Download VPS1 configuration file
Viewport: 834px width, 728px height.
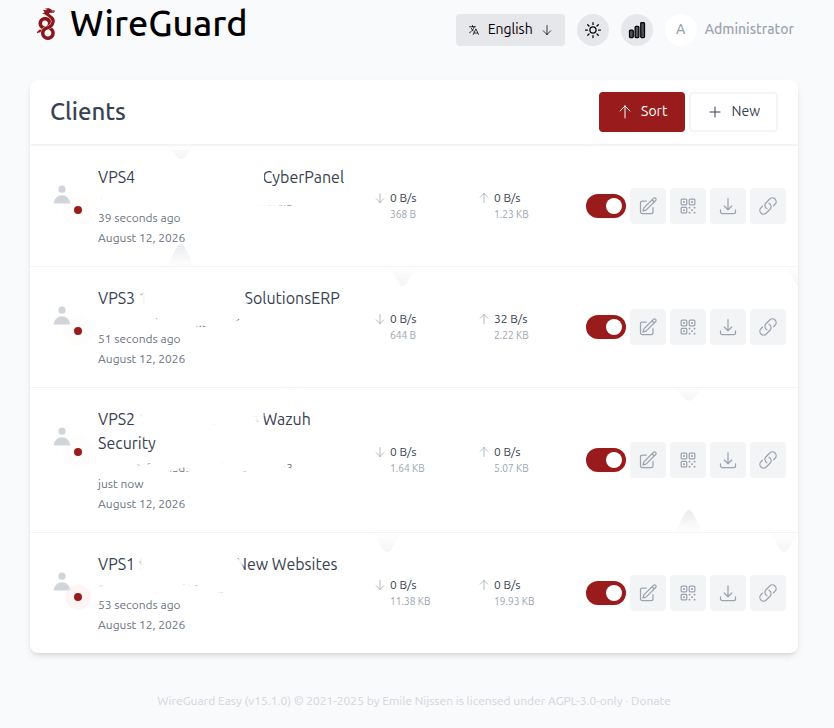click(x=728, y=593)
